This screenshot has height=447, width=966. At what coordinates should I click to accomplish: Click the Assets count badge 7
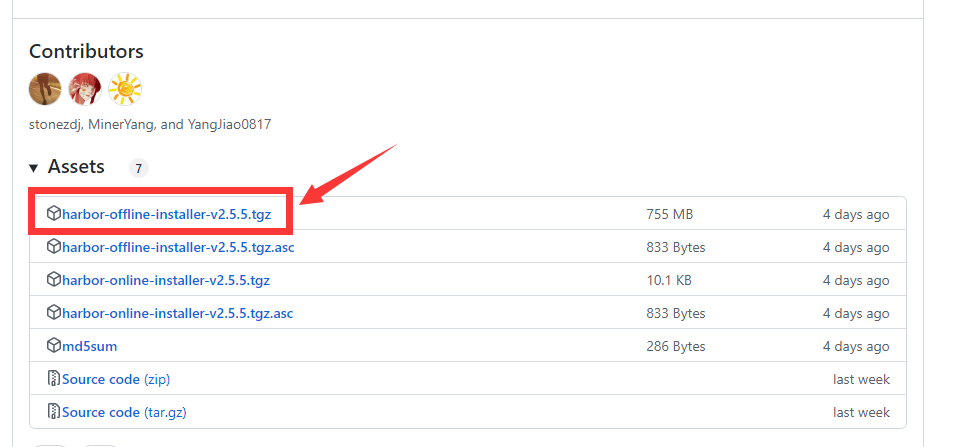pos(139,168)
